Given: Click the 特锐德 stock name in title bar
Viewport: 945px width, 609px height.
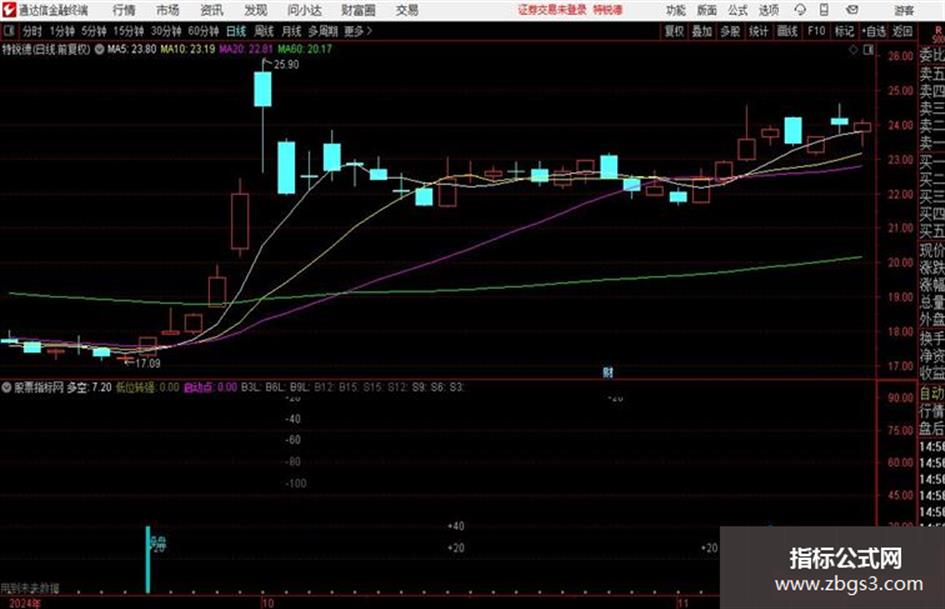Looking at the screenshot, I should [608, 10].
